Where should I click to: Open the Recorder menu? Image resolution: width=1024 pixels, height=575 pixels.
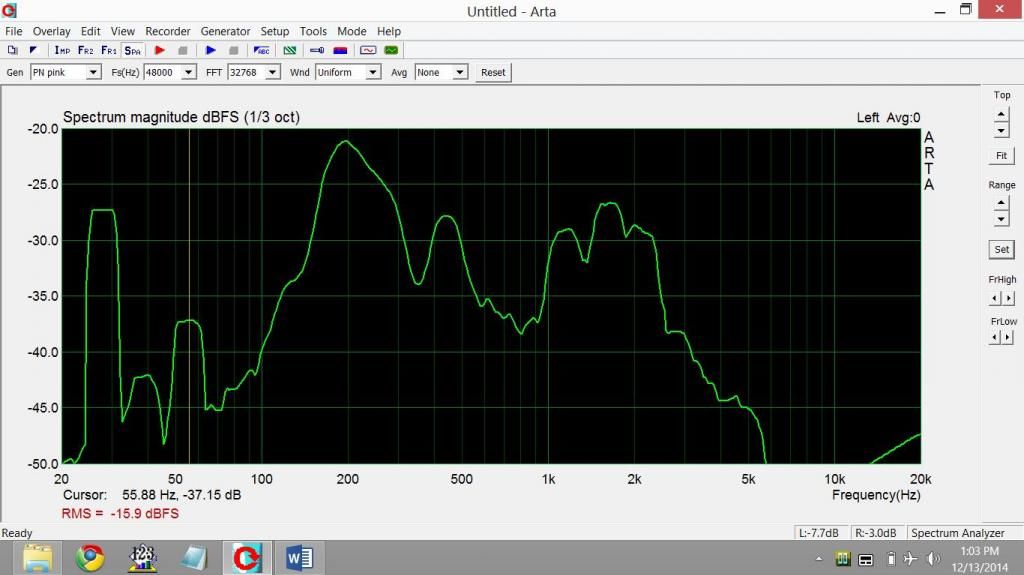(168, 31)
